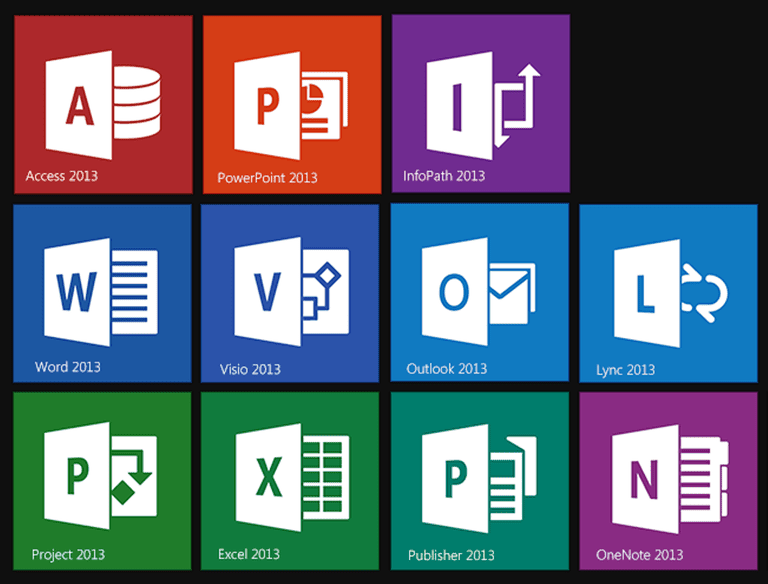Choose the "Outlook 2013" label text
The width and height of the screenshot is (768, 584).
click(x=447, y=369)
